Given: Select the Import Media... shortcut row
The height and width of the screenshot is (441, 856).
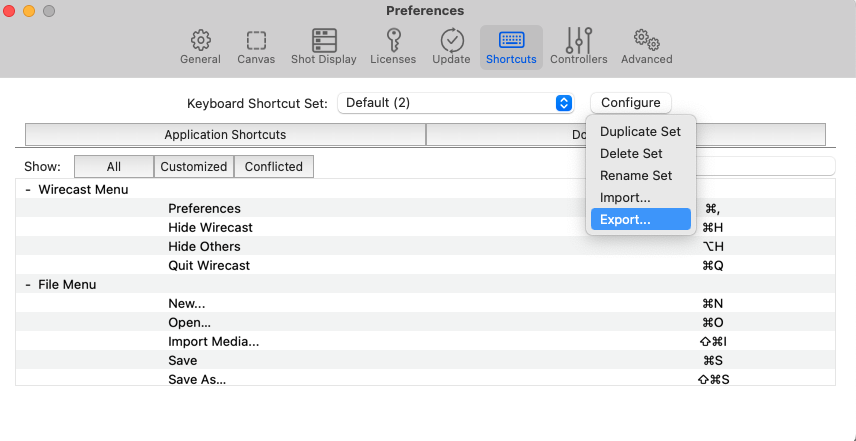Looking at the screenshot, I should click(425, 342).
